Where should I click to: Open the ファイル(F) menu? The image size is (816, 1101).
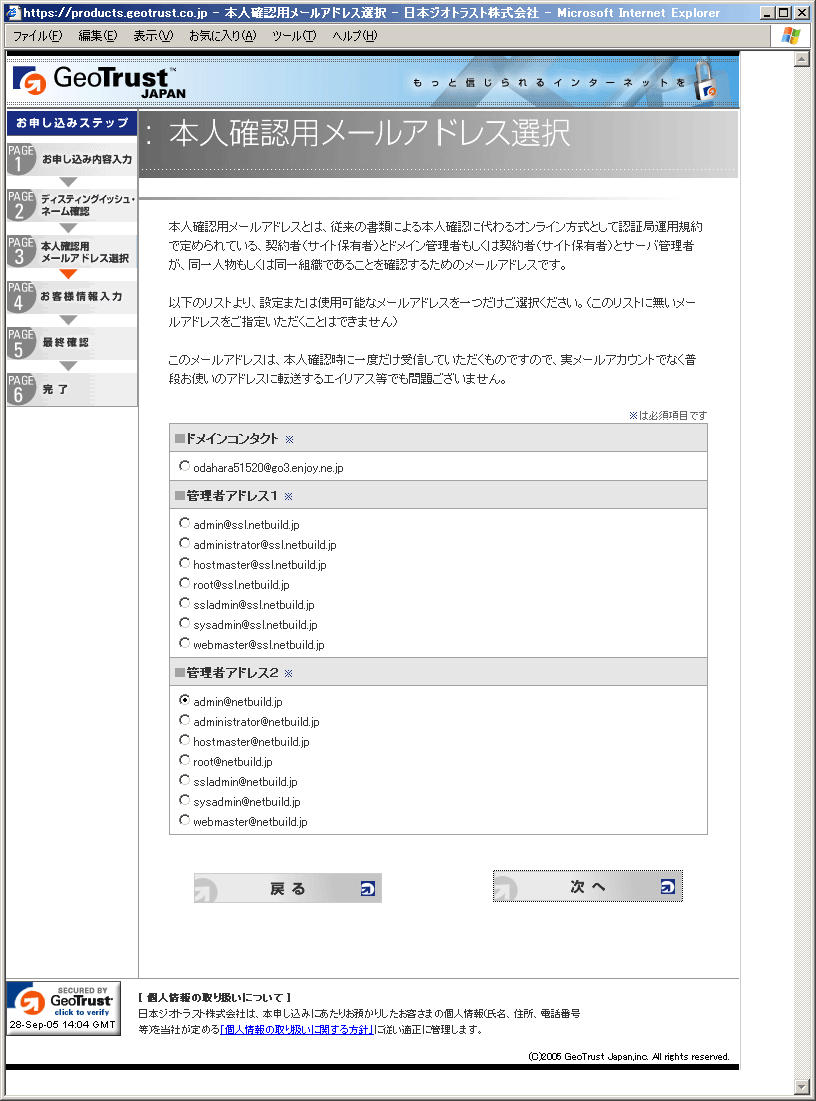[38, 36]
